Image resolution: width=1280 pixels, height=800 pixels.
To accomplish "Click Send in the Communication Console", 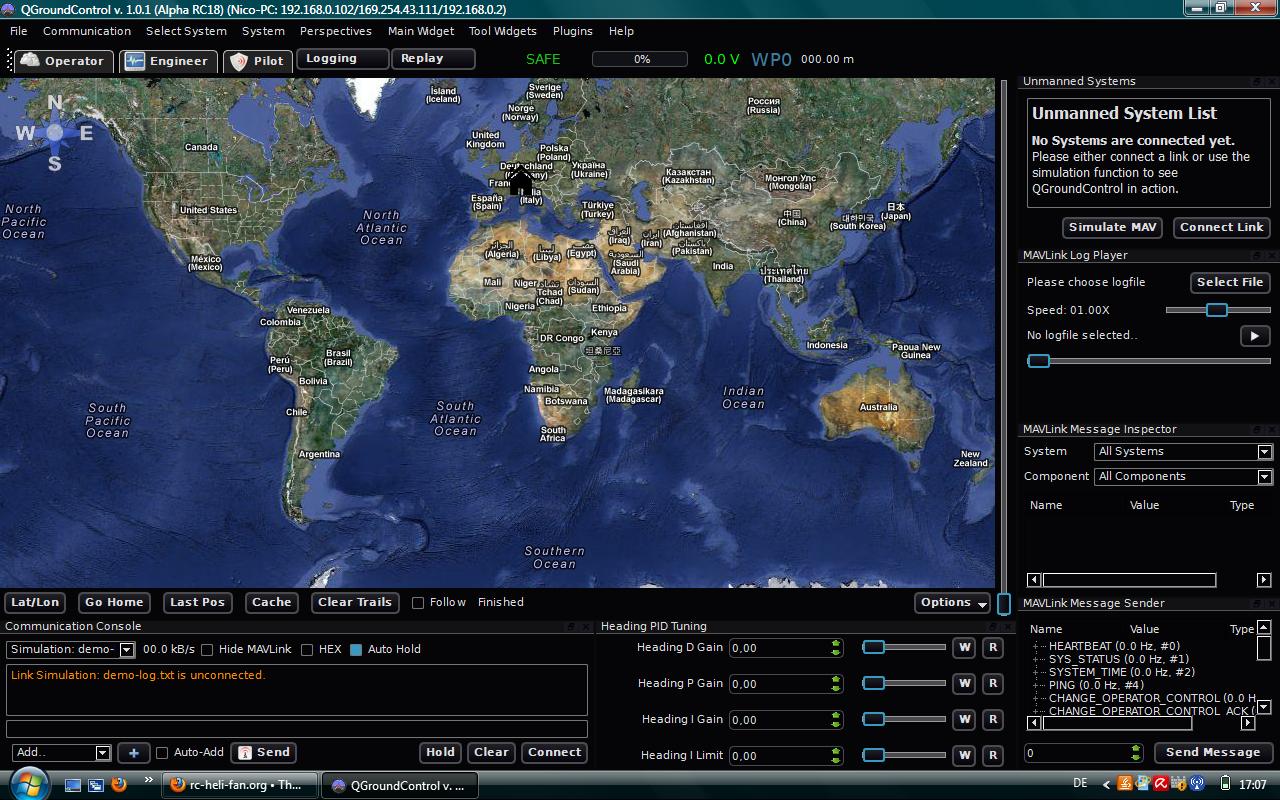I will pos(263,753).
